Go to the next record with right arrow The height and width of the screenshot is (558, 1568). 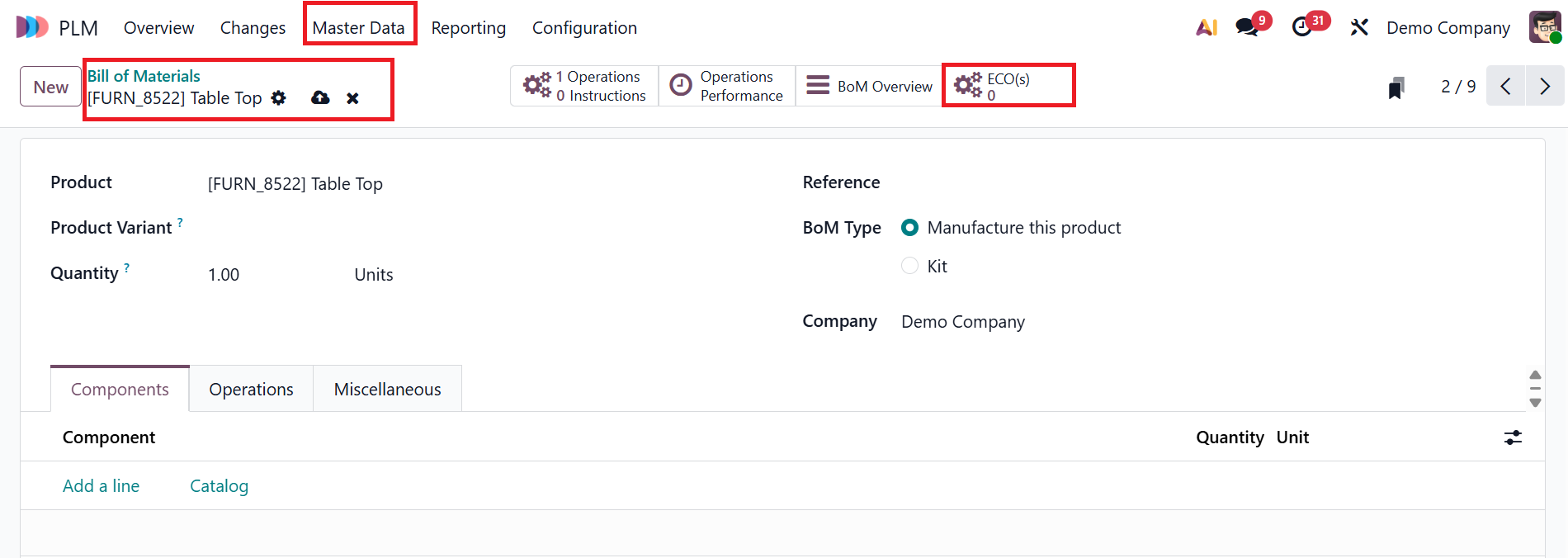1544,86
